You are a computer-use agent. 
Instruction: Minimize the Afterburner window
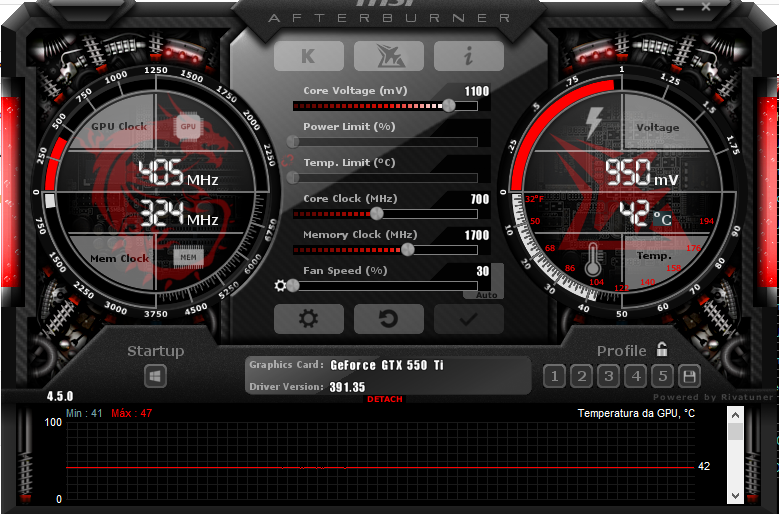(x=680, y=8)
